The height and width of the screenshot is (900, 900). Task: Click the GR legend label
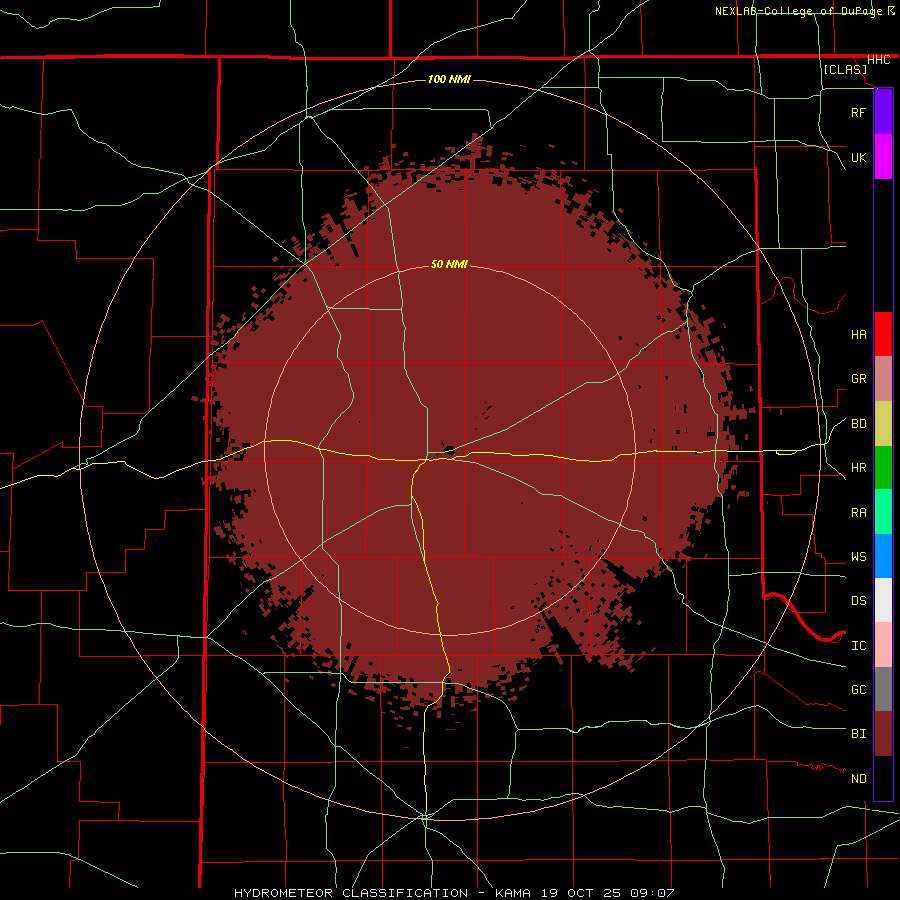tap(859, 379)
